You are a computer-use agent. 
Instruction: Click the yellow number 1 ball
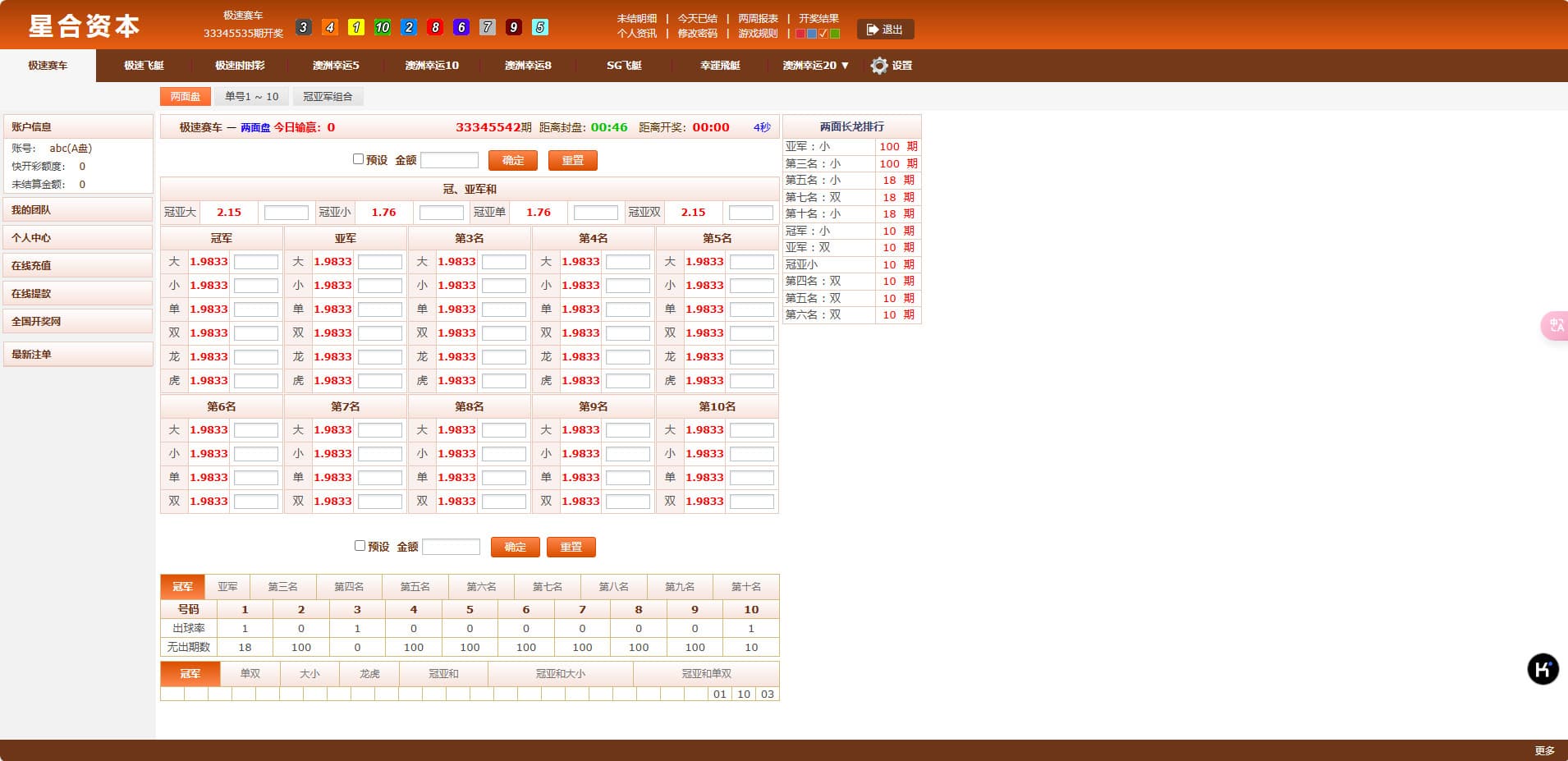355,27
